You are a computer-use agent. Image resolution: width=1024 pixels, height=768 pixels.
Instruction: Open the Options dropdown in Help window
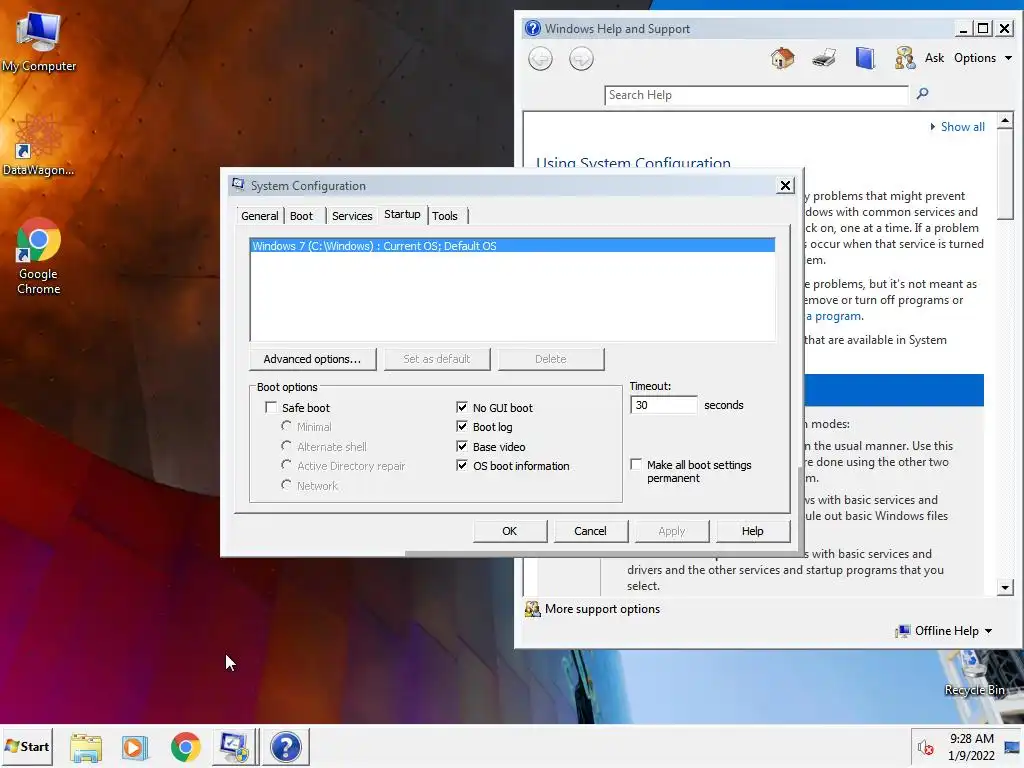click(983, 58)
